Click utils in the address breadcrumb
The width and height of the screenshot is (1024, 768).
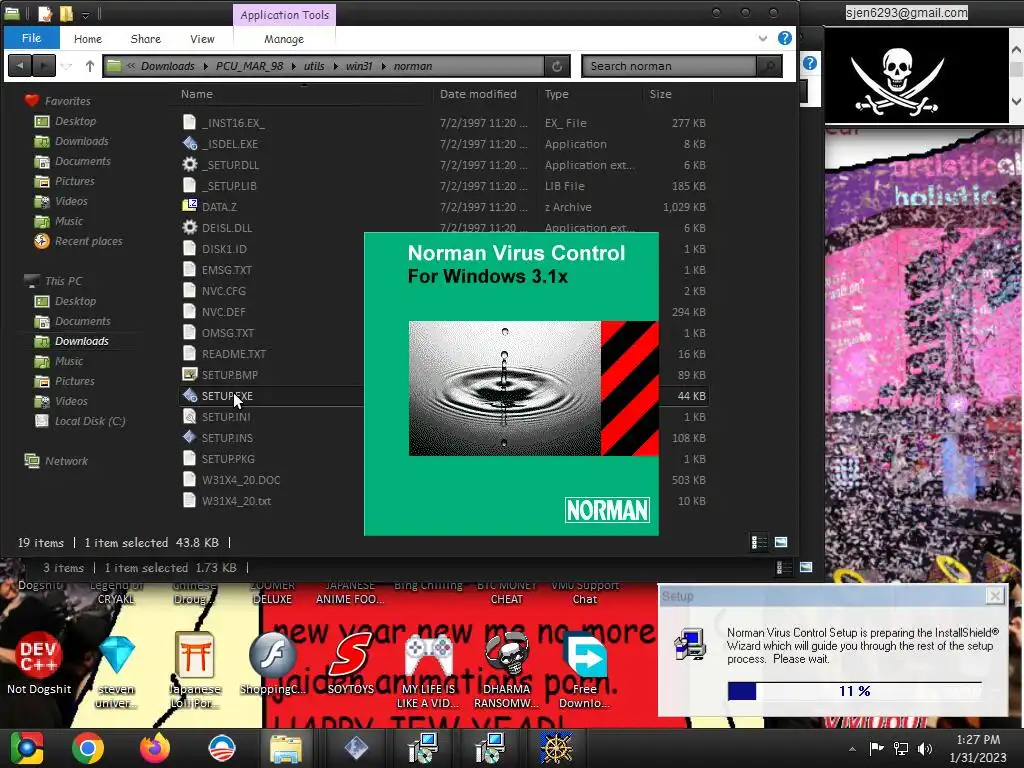[x=313, y=66]
